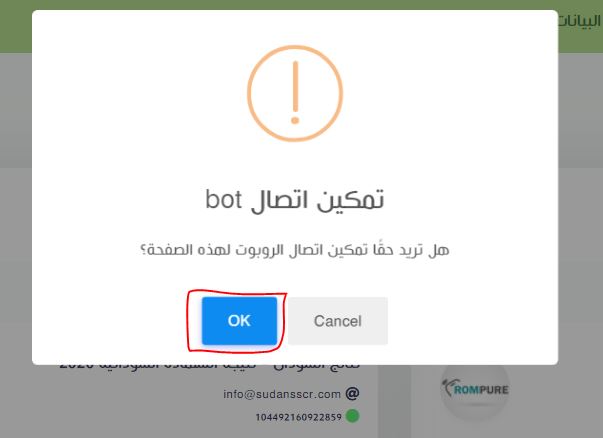This screenshot has width=603, height=438.
Task: Open the البيانات menu in the header
Action: (580, 21)
